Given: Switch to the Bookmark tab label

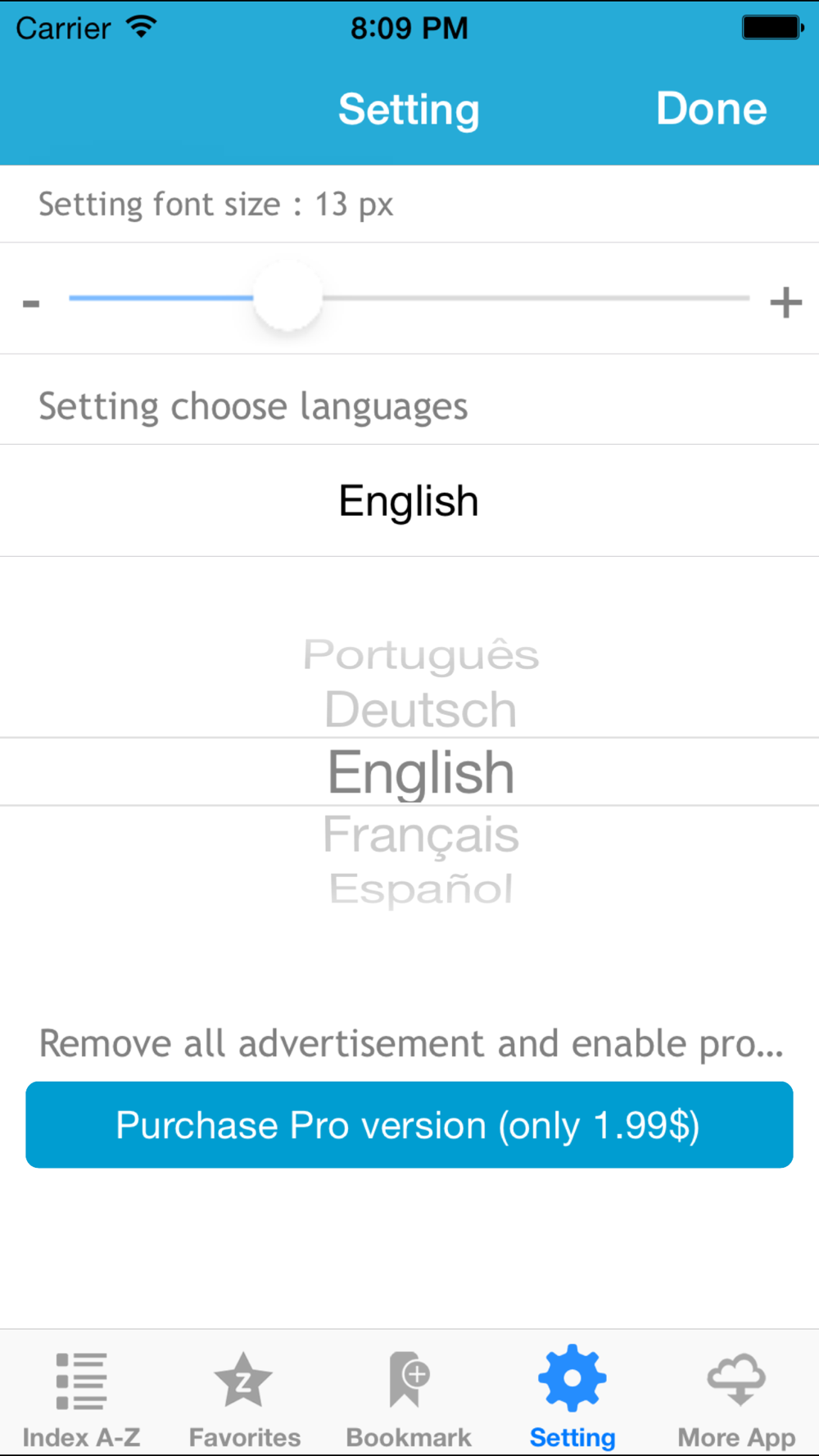Looking at the screenshot, I should click(409, 1437).
